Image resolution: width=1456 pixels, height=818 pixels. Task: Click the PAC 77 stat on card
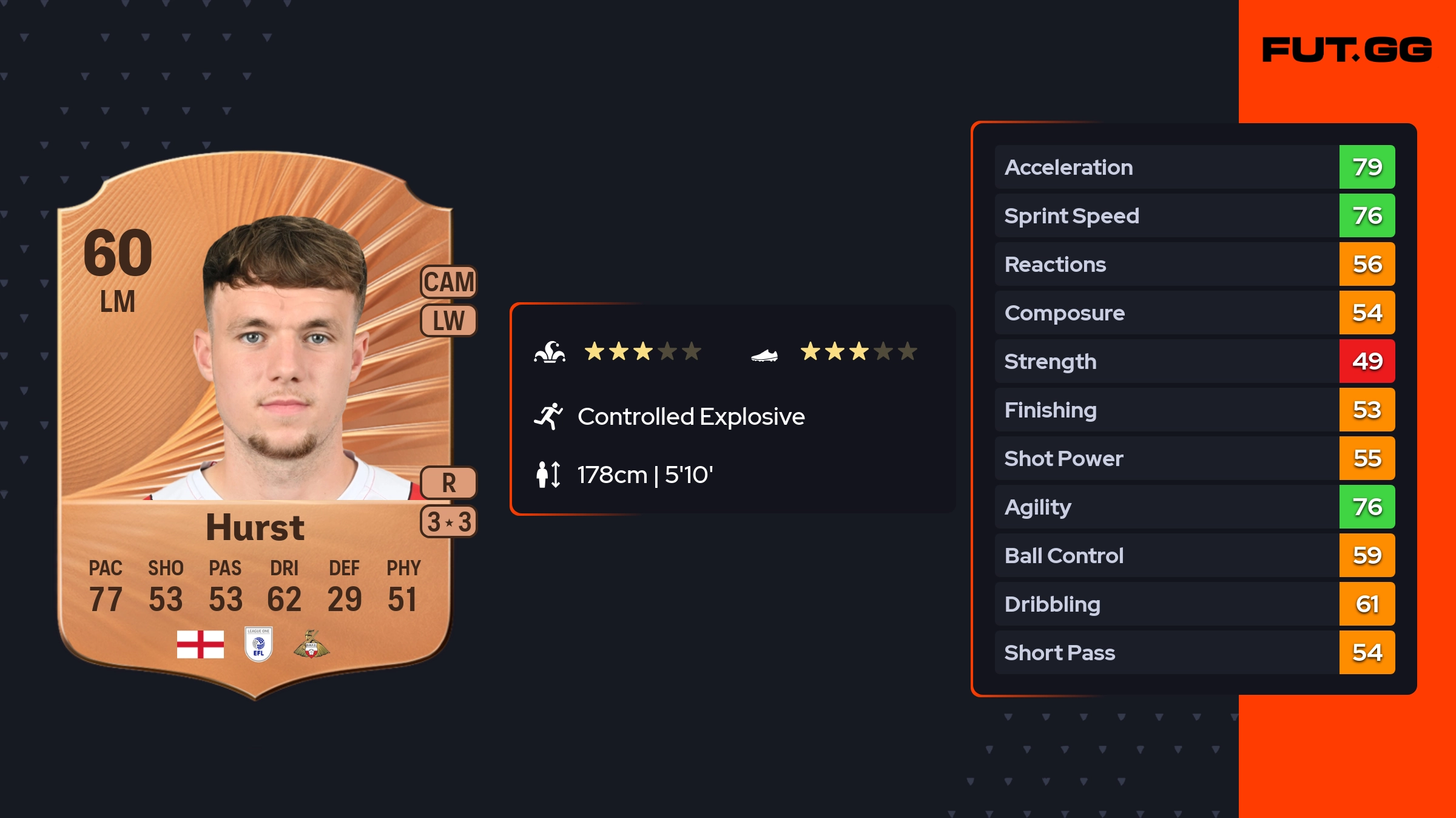pyautogui.click(x=106, y=586)
